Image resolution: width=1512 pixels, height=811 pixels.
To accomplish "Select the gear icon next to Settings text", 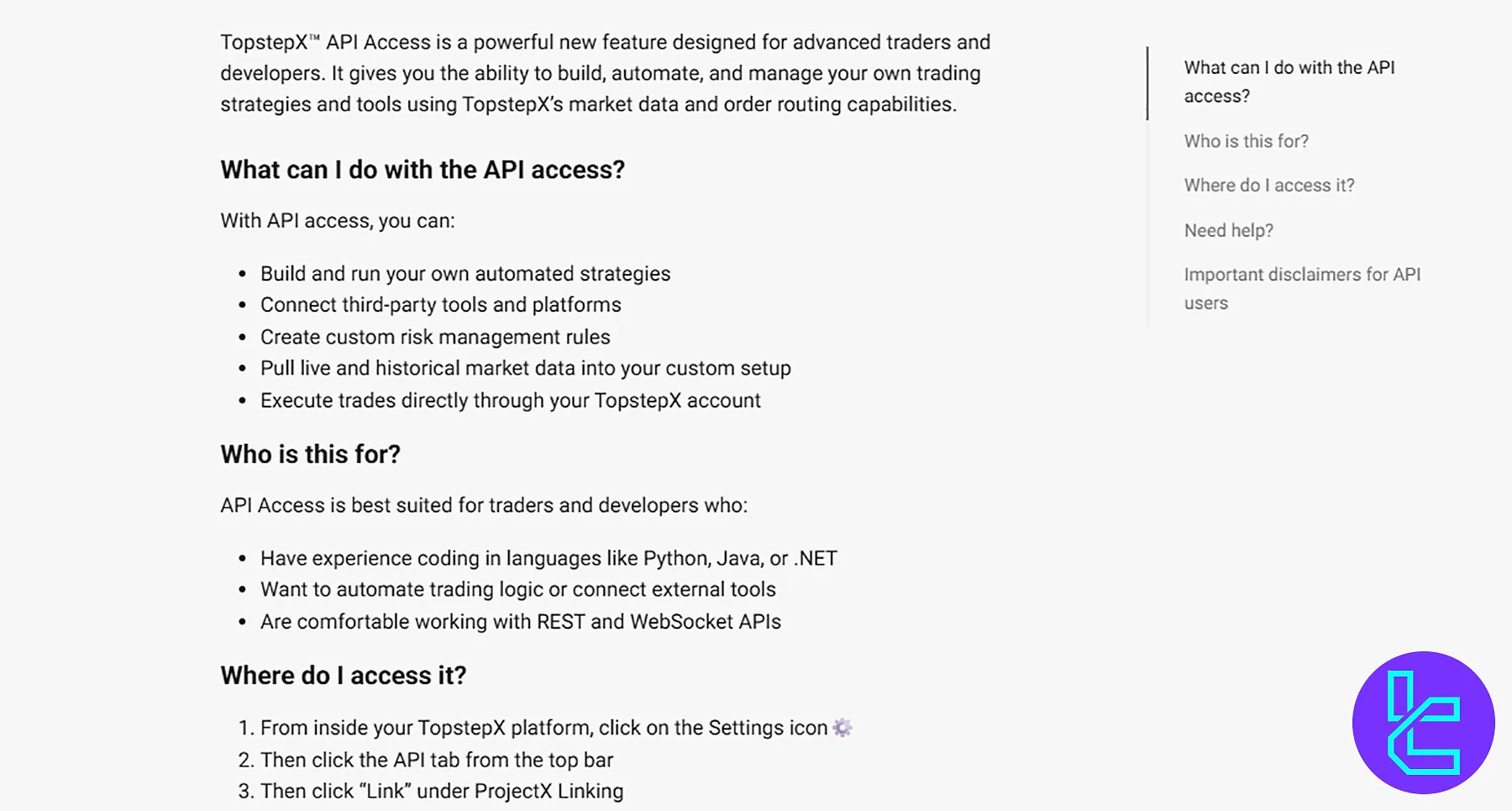I will pyautogui.click(x=842, y=727).
